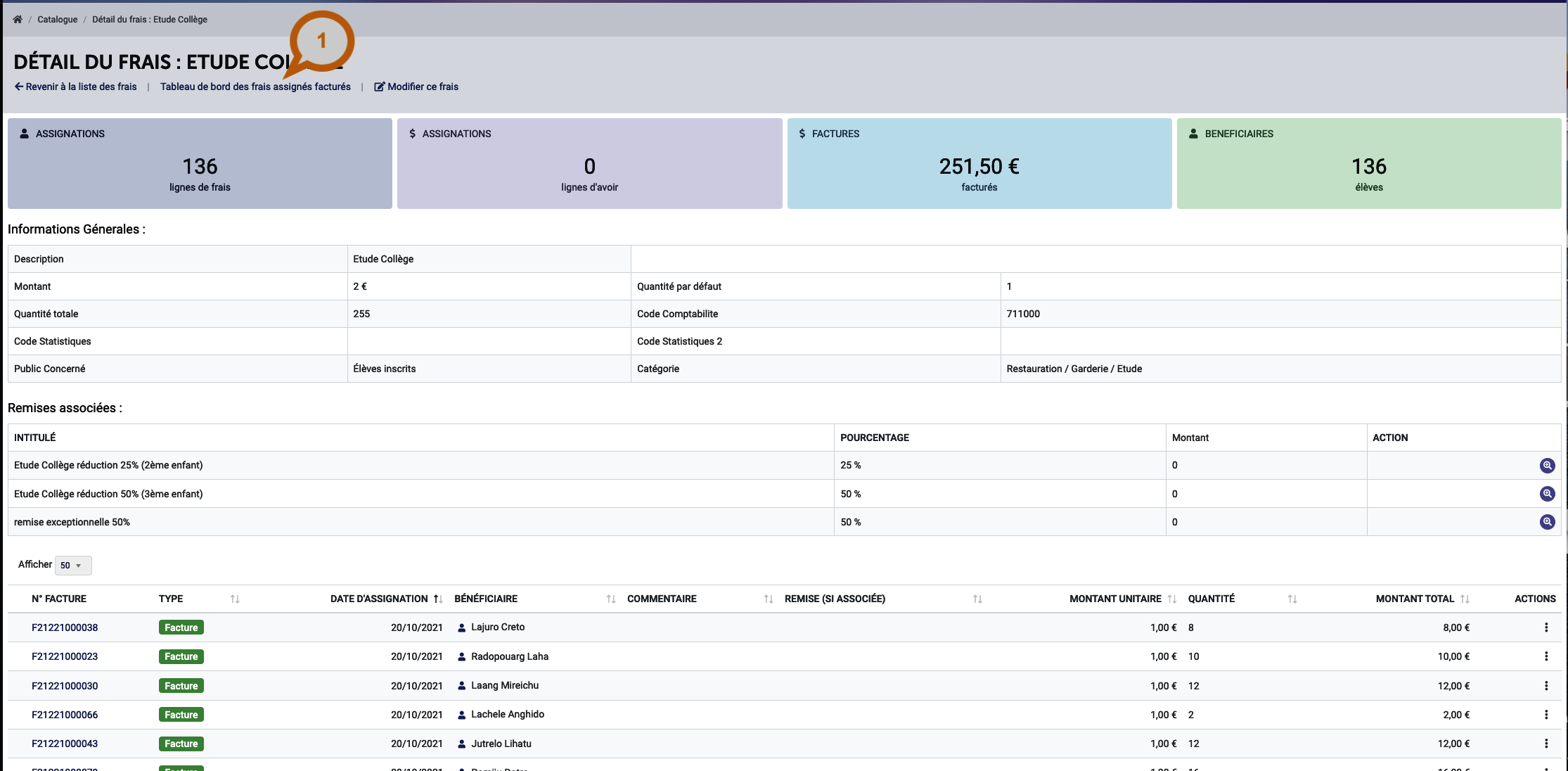
Task: Open invoice F21221000043
Action: coord(65,744)
